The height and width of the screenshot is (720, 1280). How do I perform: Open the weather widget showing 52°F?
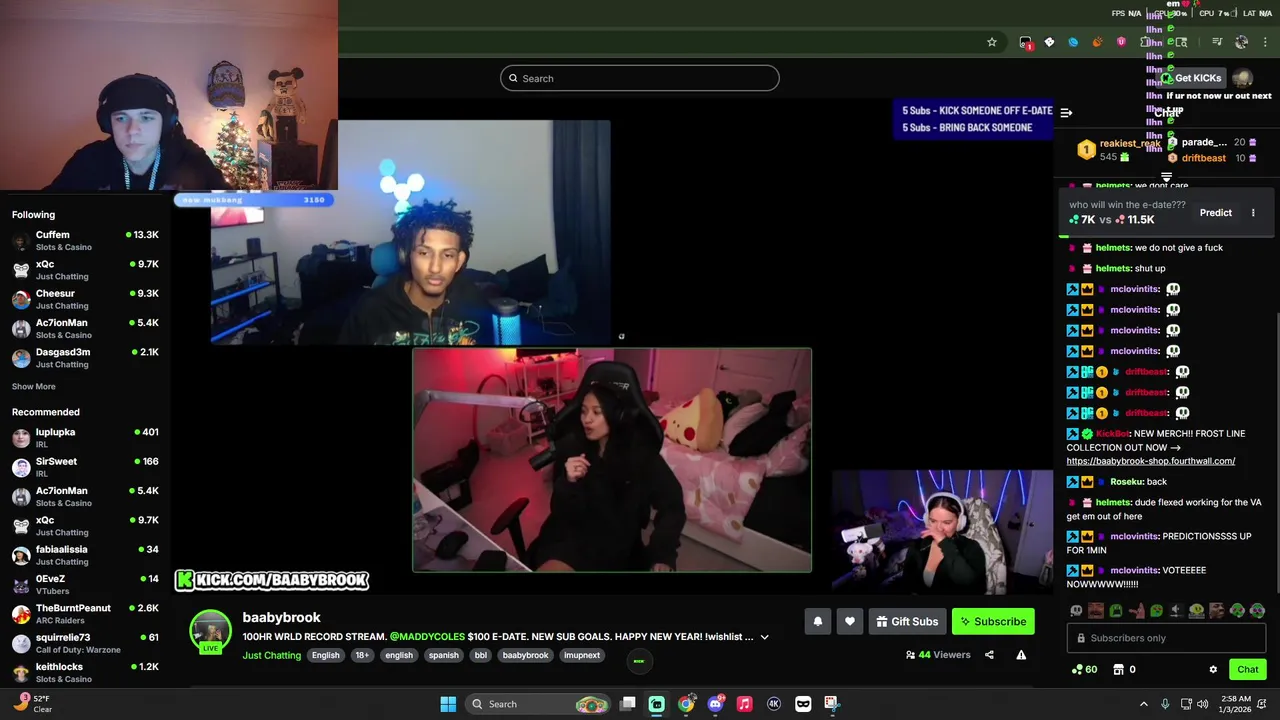click(x=32, y=704)
